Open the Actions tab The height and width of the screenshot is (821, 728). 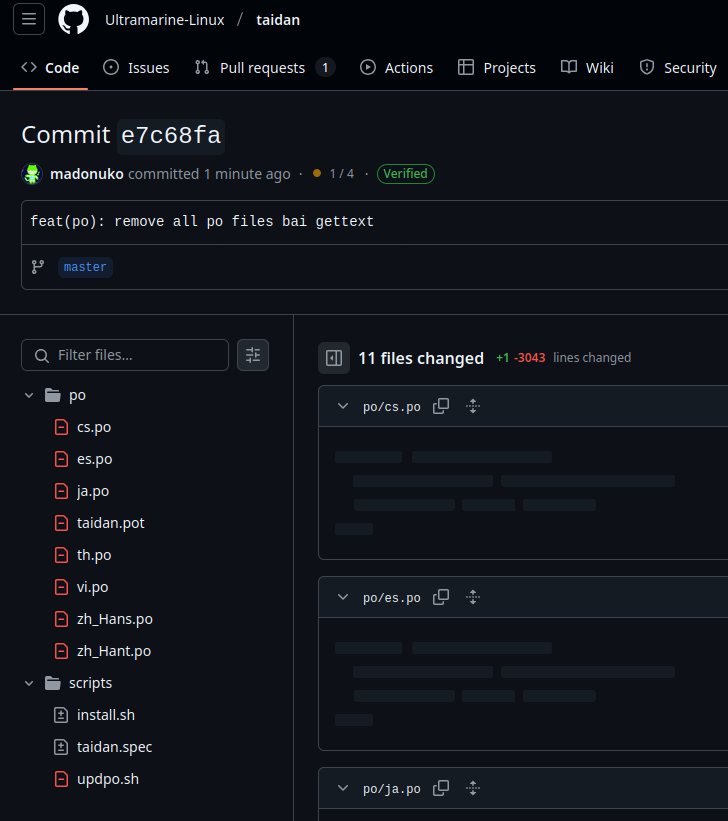click(396, 68)
